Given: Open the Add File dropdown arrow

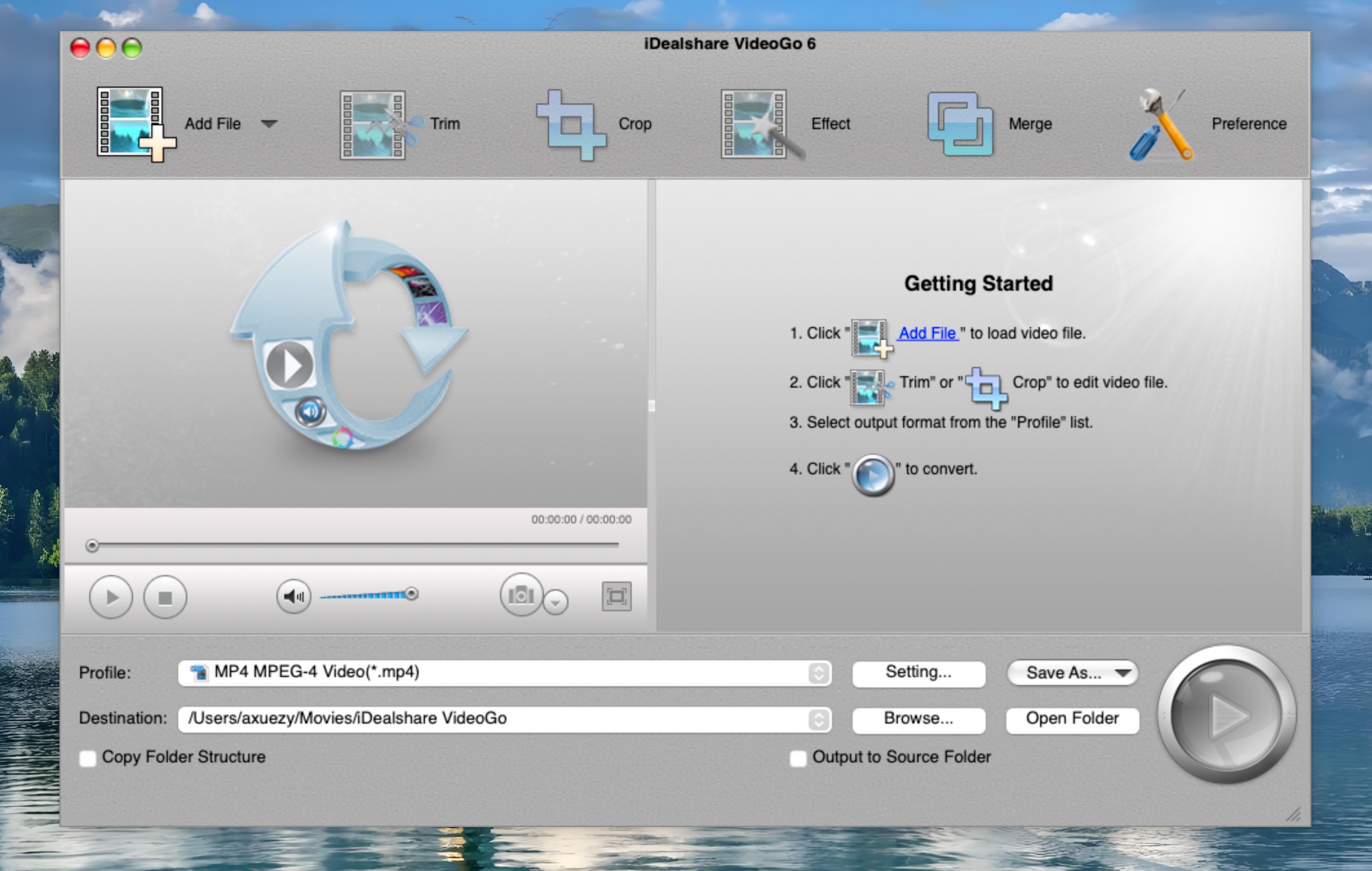Looking at the screenshot, I should pos(269,123).
